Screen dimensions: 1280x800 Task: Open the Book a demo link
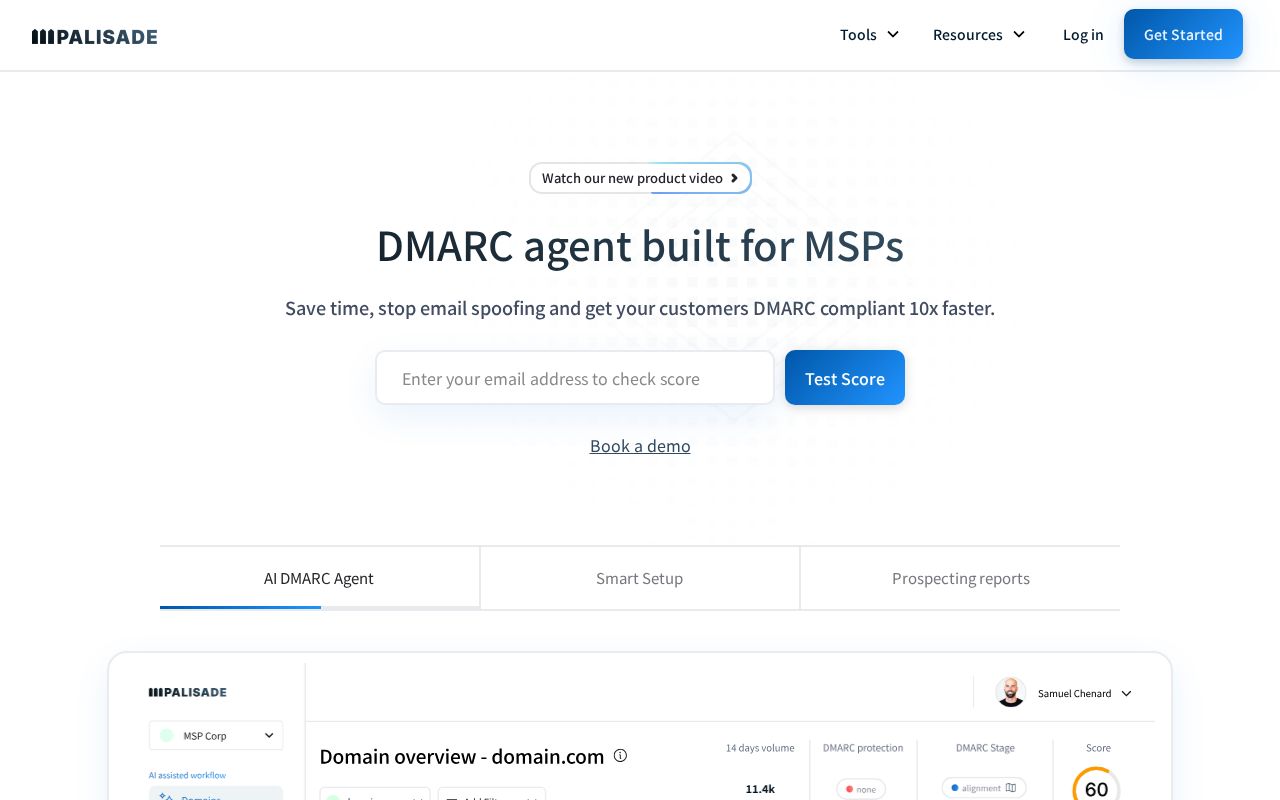(640, 446)
